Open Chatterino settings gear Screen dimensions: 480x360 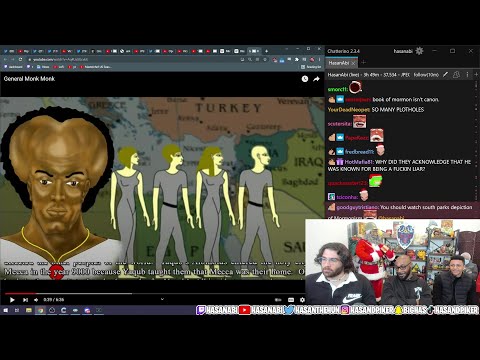[x=419, y=51]
